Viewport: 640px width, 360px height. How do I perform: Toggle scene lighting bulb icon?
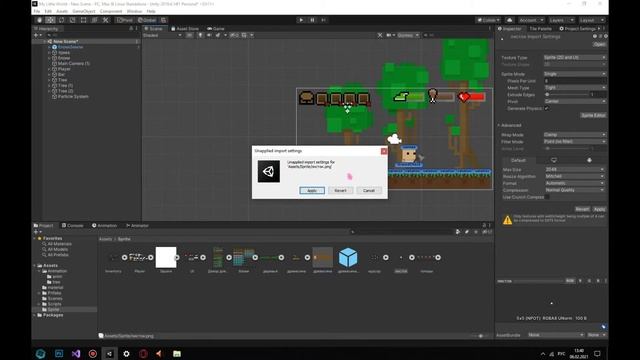pos(200,36)
